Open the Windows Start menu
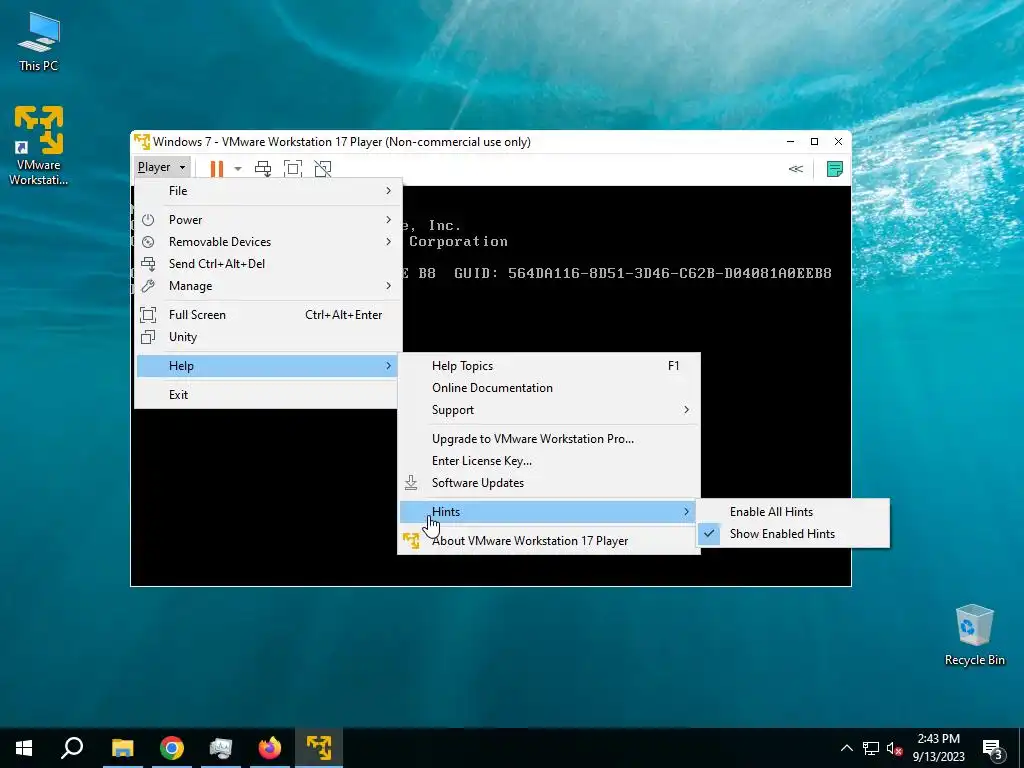This screenshot has width=1024, height=768. point(24,748)
